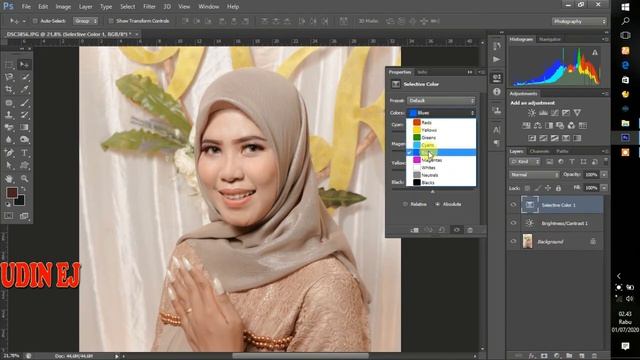Open the Group auto-select dropdown
This screenshot has height=360, width=640.
coord(86,21)
